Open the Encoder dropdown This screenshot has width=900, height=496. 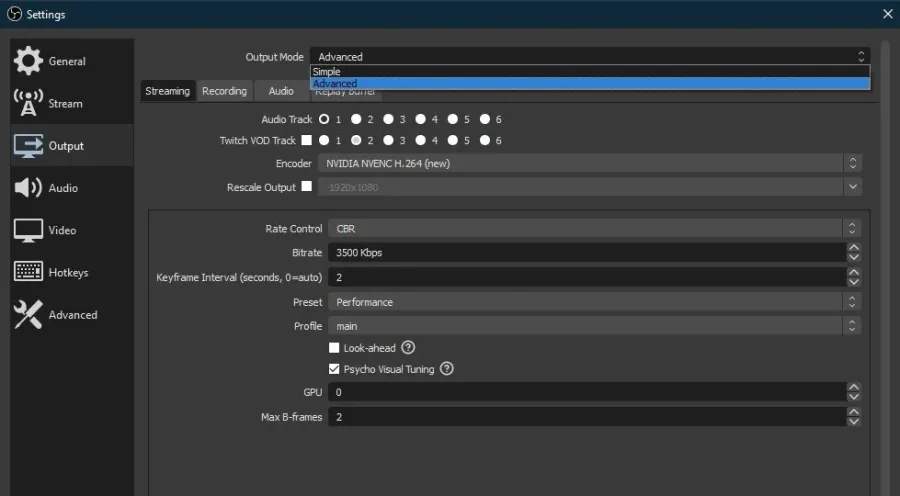589,163
